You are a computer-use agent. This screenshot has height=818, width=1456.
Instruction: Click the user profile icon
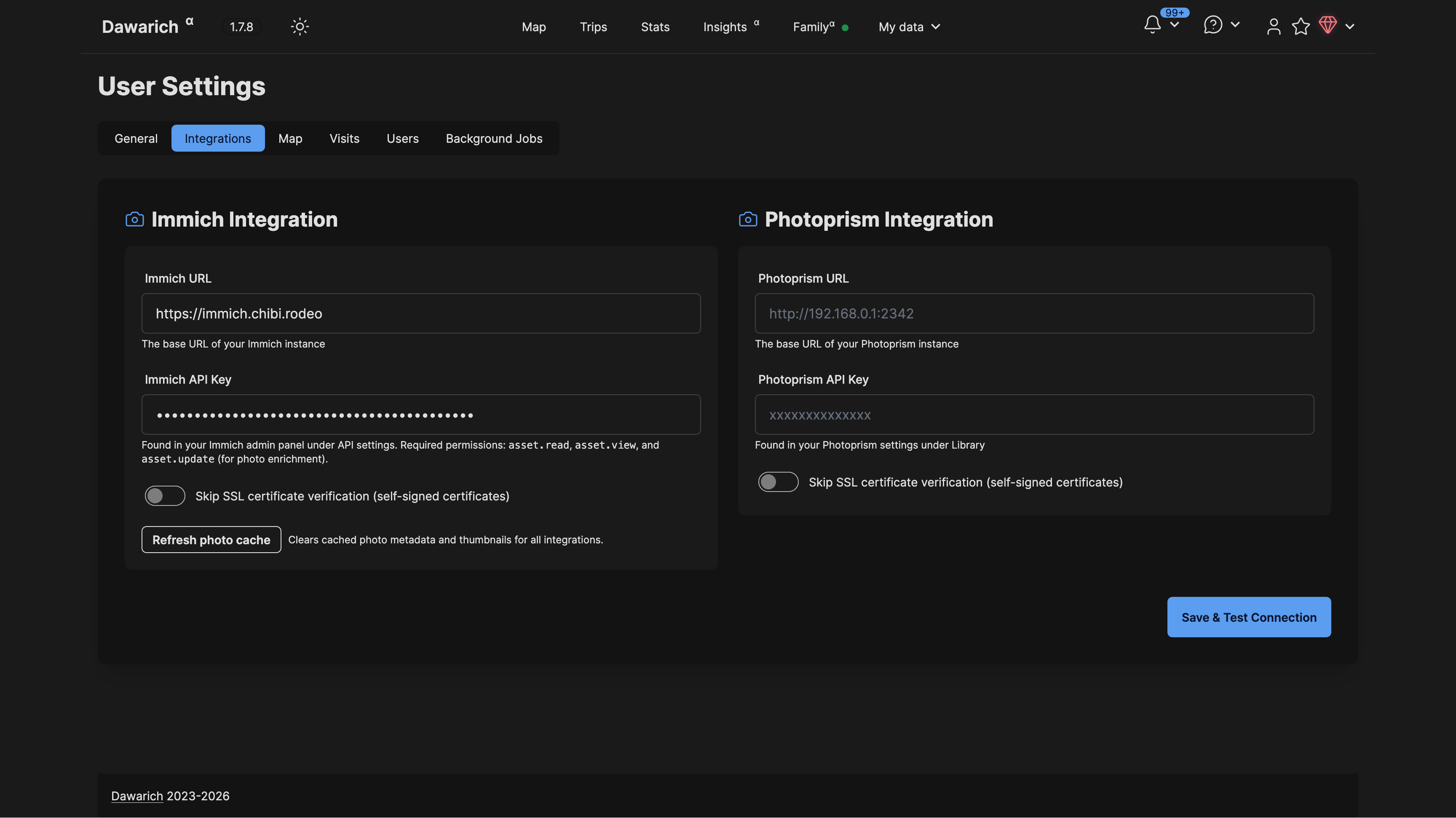pyautogui.click(x=1274, y=27)
